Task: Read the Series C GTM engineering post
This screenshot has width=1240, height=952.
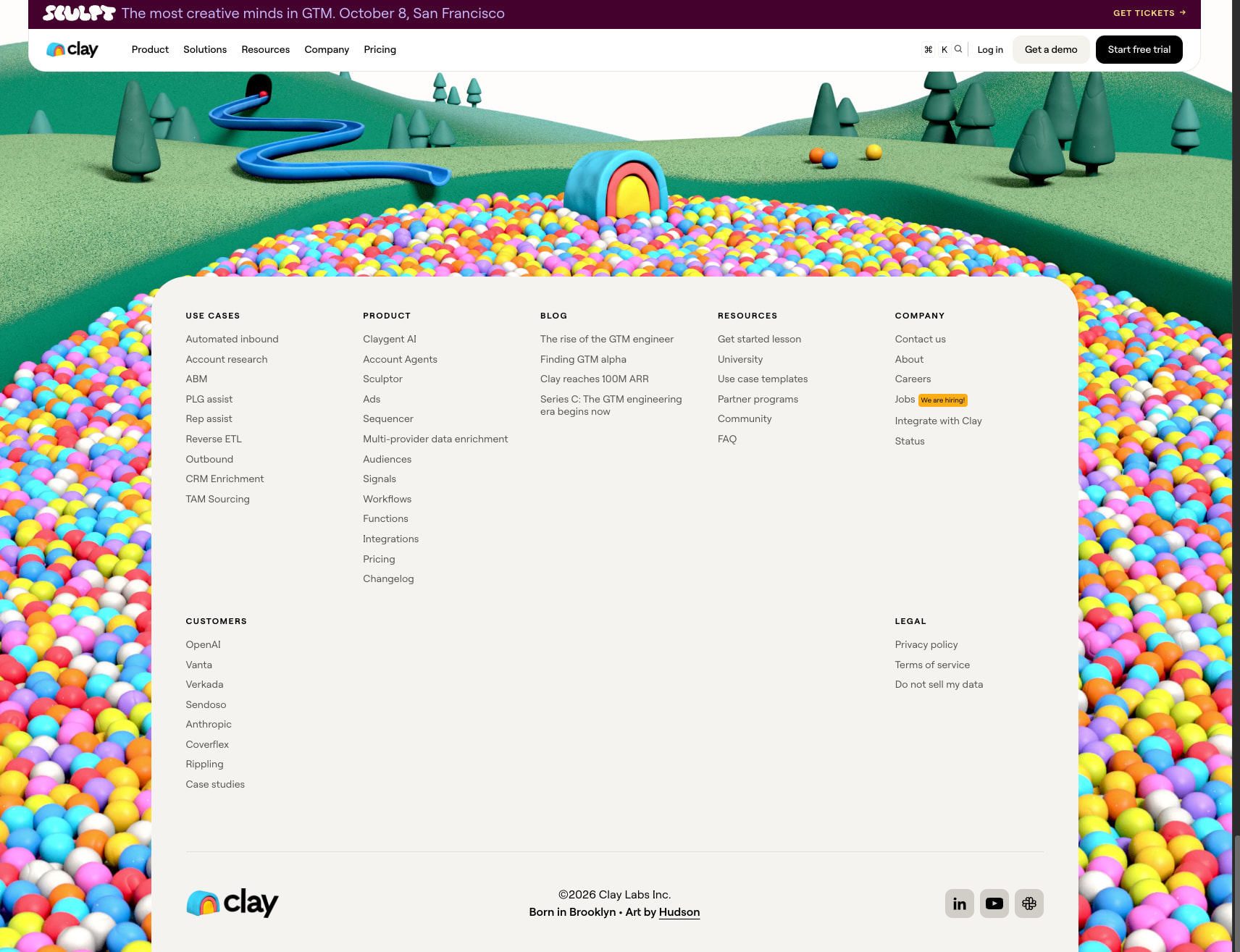Action: 611,405
